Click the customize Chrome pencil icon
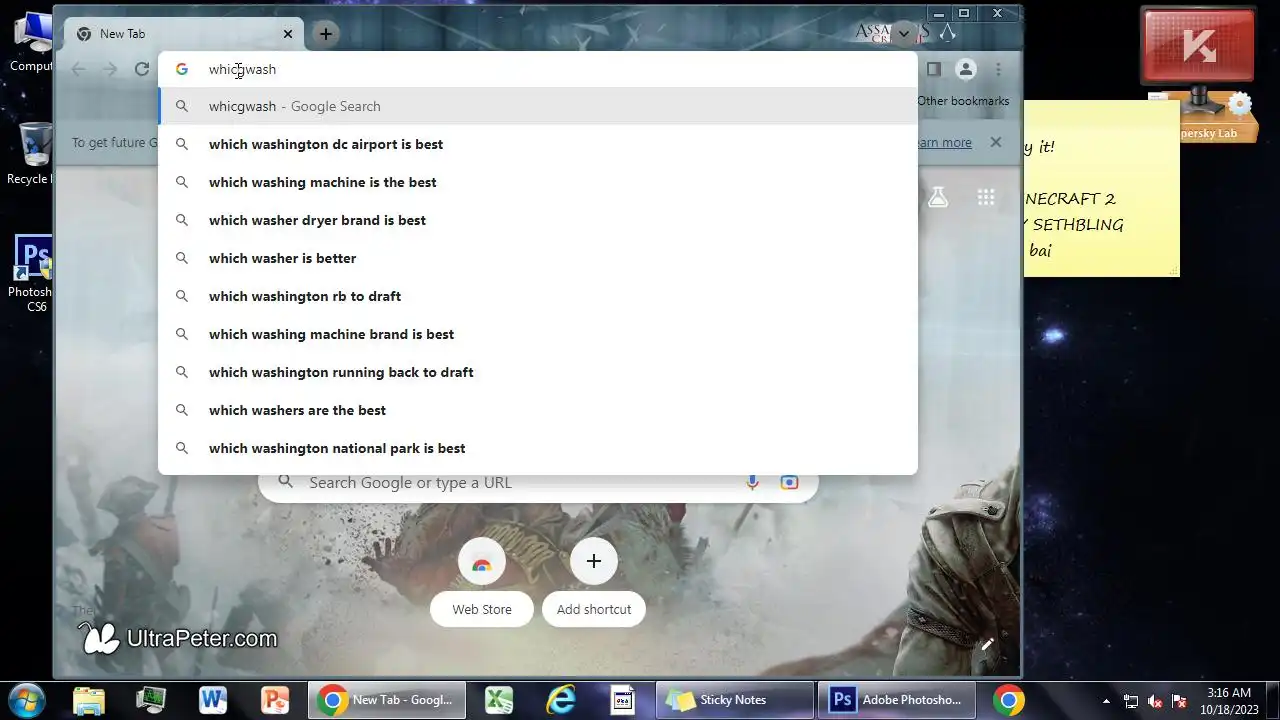This screenshot has width=1280, height=720. click(x=987, y=644)
